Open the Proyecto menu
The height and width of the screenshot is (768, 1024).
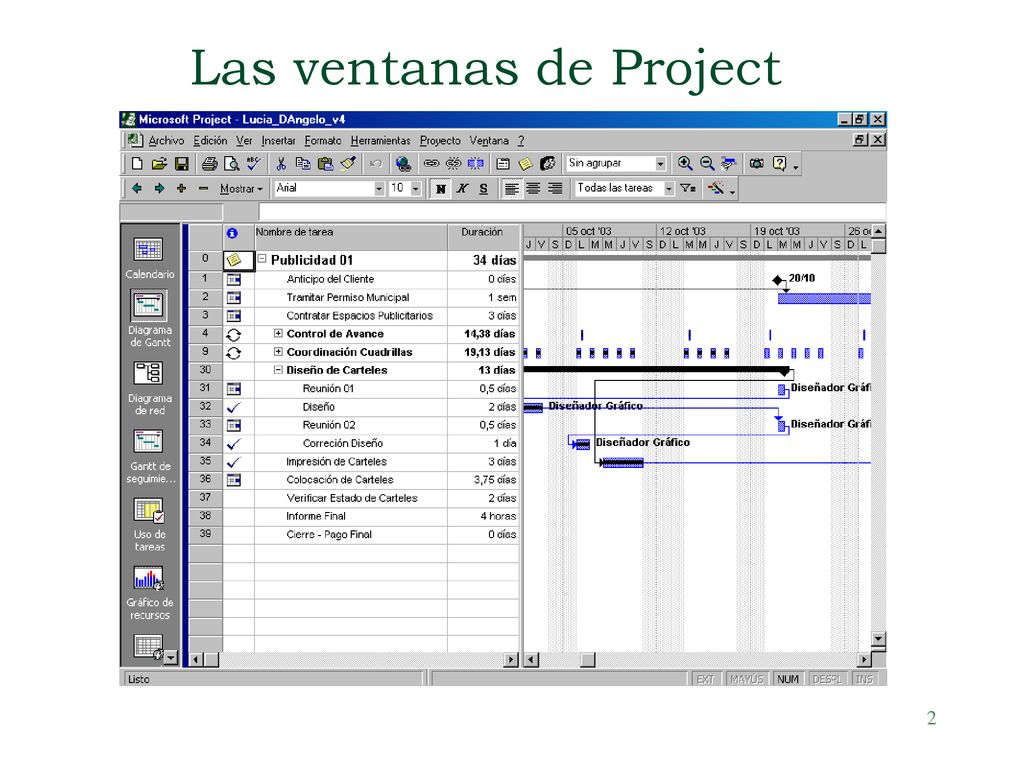click(x=440, y=140)
